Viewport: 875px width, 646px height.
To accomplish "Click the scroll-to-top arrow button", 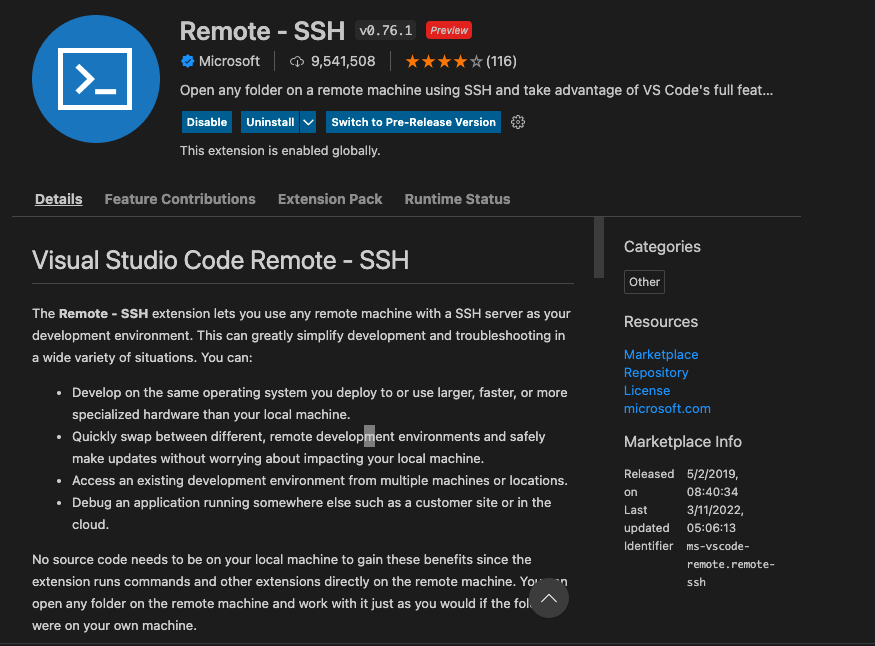I will tap(548, 597).
